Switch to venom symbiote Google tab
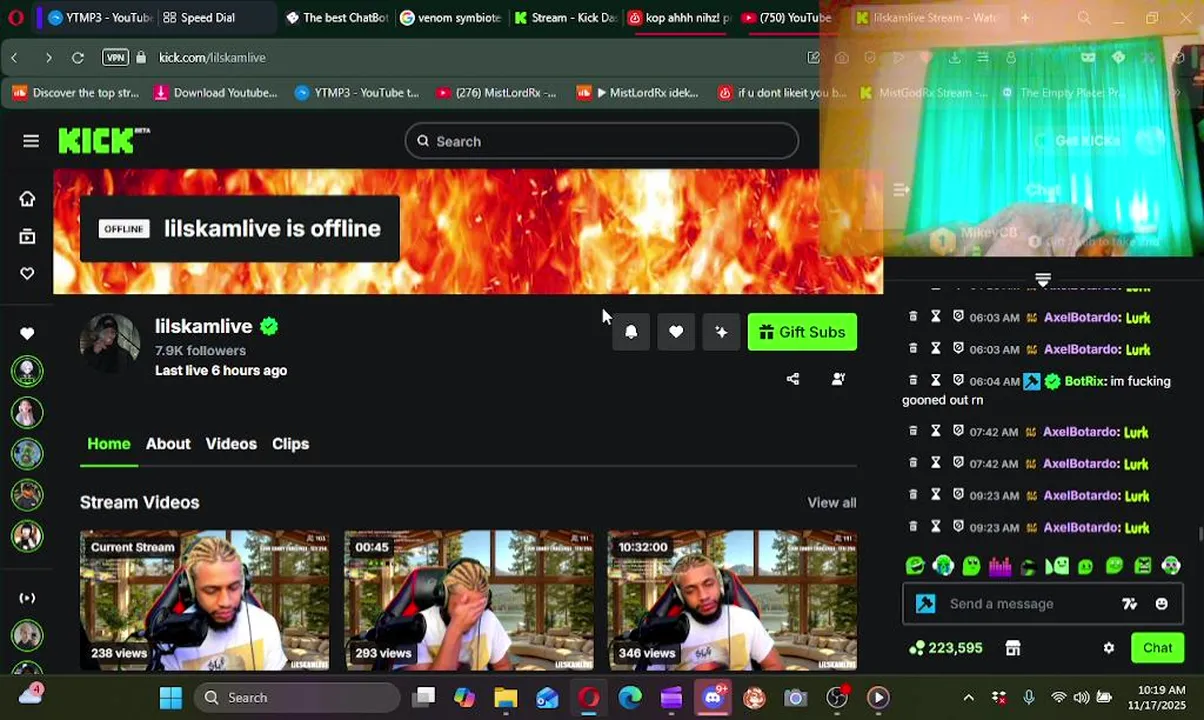Viewport: 1204px width, 720px height. tap(451, 17)
